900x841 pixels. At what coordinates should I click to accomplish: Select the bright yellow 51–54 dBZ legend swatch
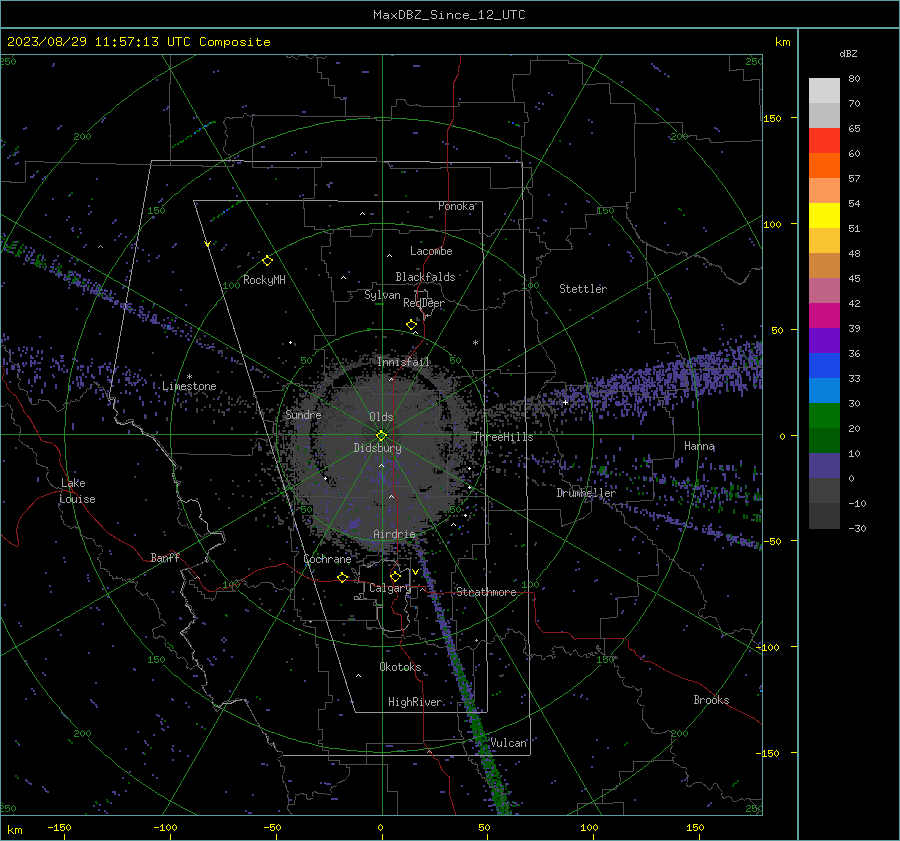tap(824, 216)
